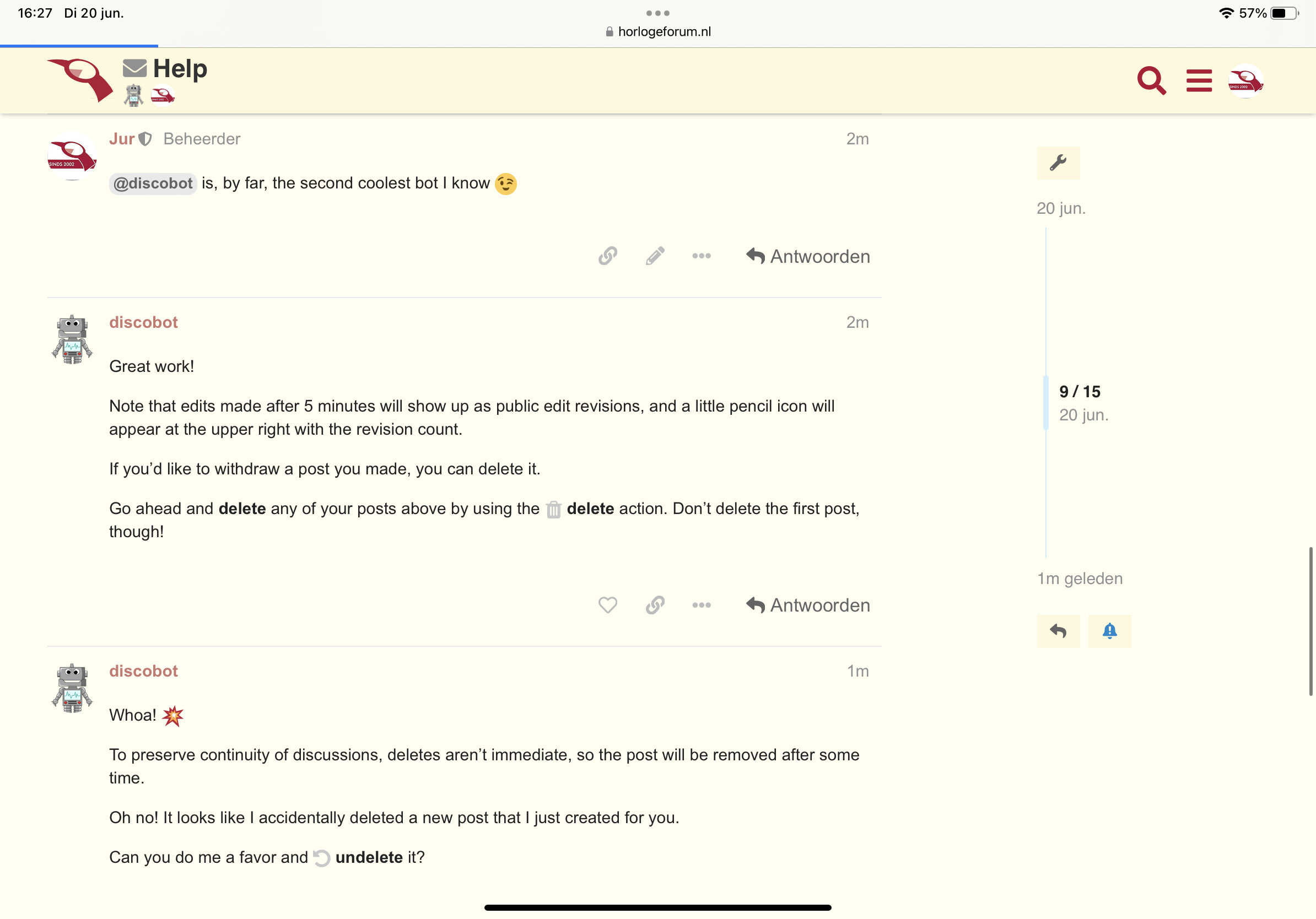The width and height of the screenshot is (1316, 919).
Task: Click the forum logo in header
Action: click(80, 80)
